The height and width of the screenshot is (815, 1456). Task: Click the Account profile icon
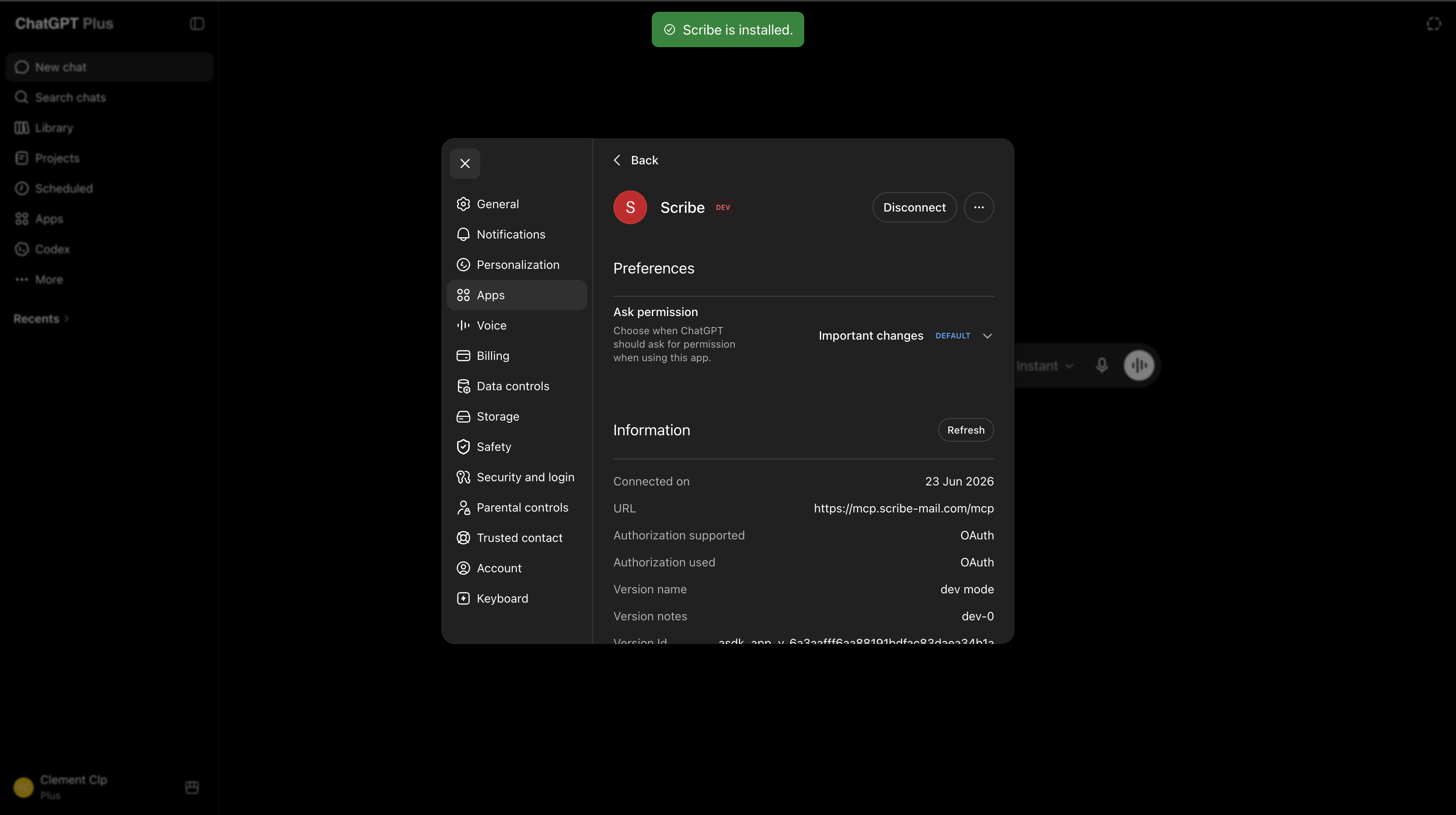[463, 568]
